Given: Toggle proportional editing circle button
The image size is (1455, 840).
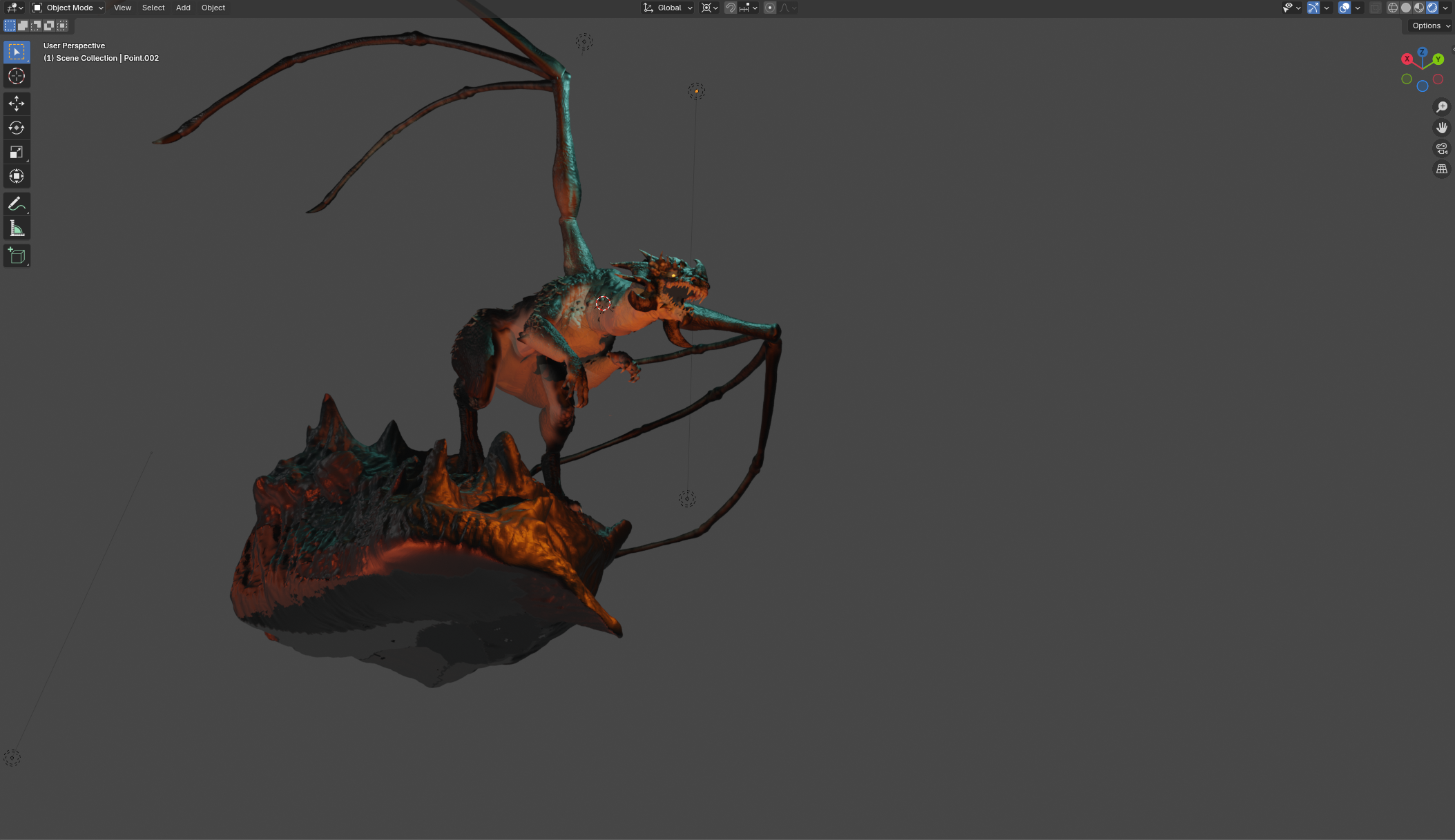Looking at the screenshot, I should click(770, 8).
